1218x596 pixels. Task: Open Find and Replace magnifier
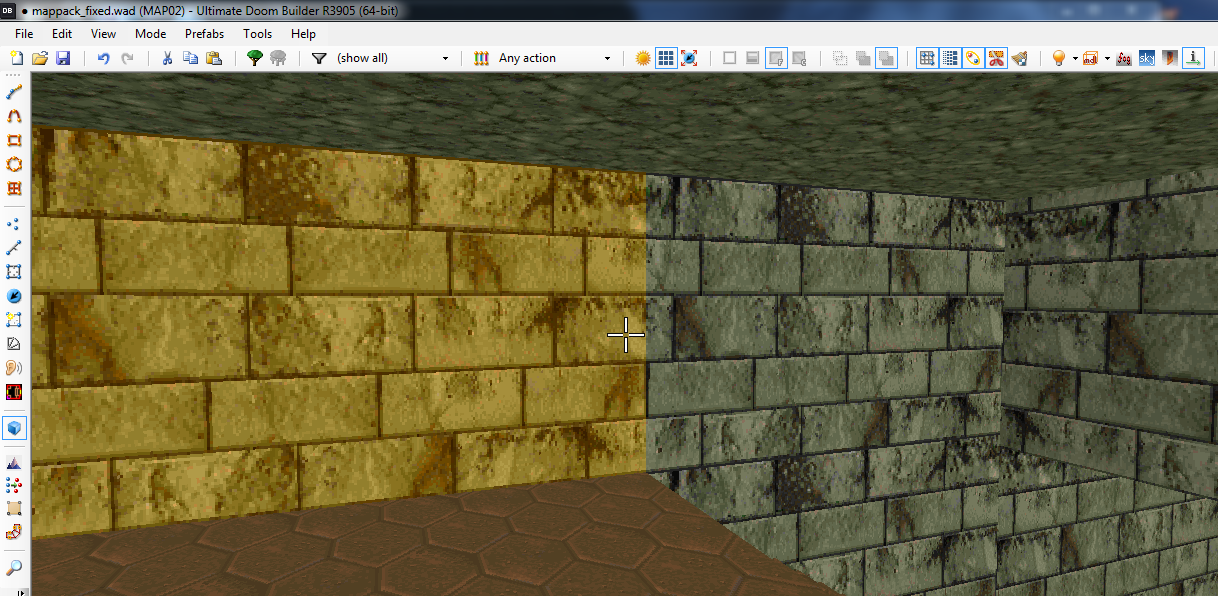[14, 568]
